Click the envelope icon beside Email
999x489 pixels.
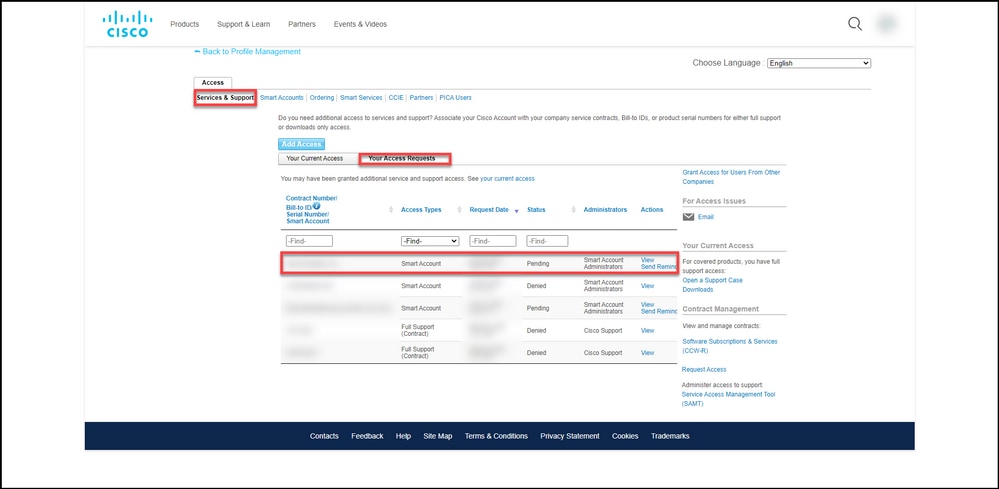[x=688, y=216]
